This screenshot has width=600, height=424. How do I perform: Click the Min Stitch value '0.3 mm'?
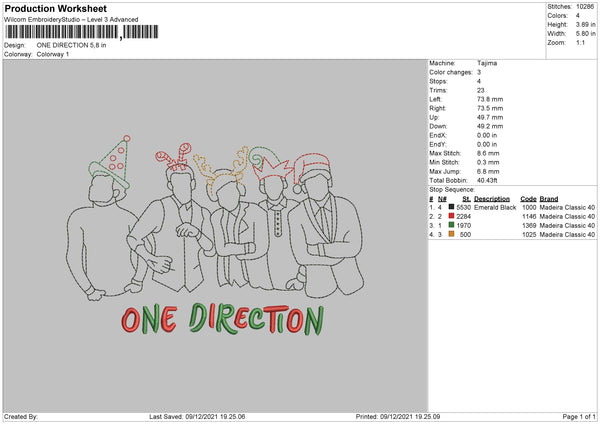pos(488,163)
